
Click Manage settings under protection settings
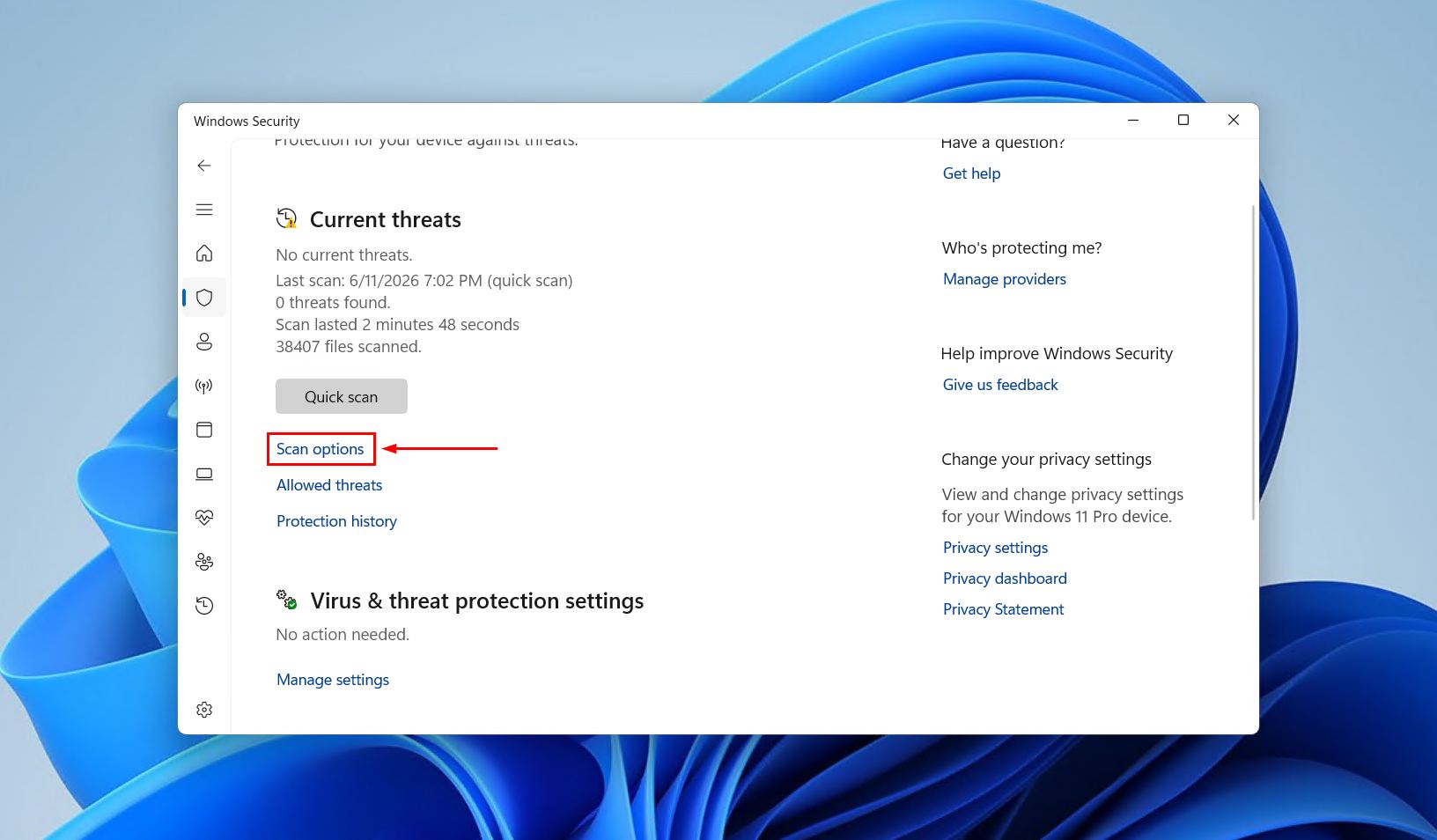coord(333,680)
